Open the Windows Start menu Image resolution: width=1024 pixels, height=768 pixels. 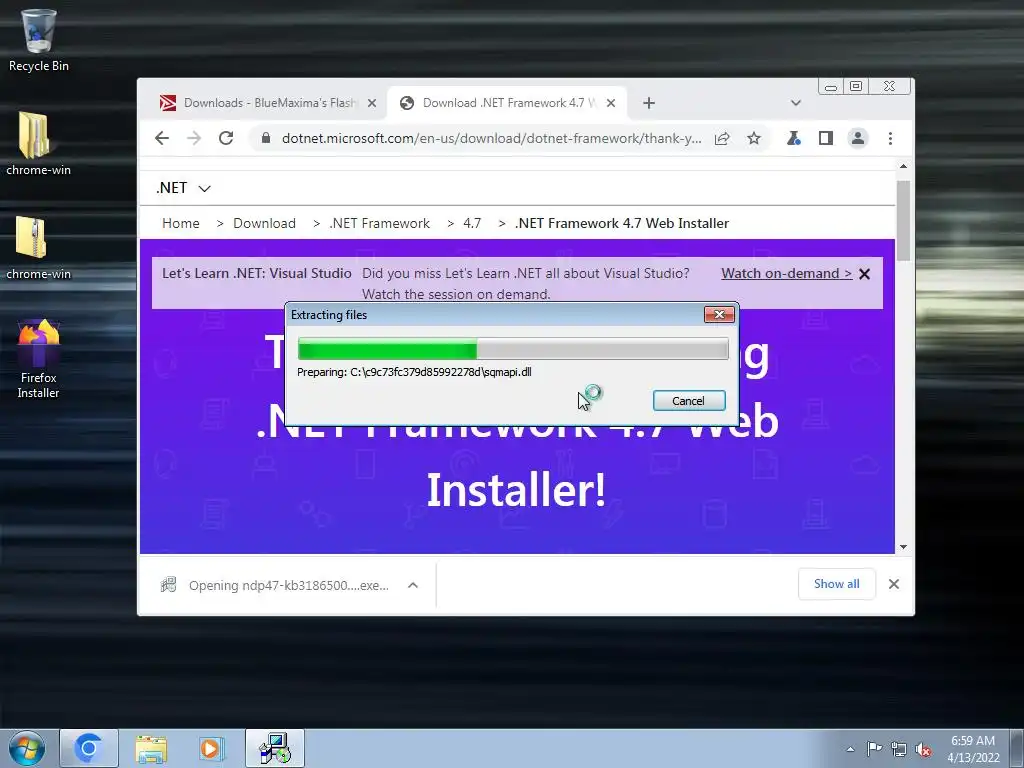click(x=27, y=748)
